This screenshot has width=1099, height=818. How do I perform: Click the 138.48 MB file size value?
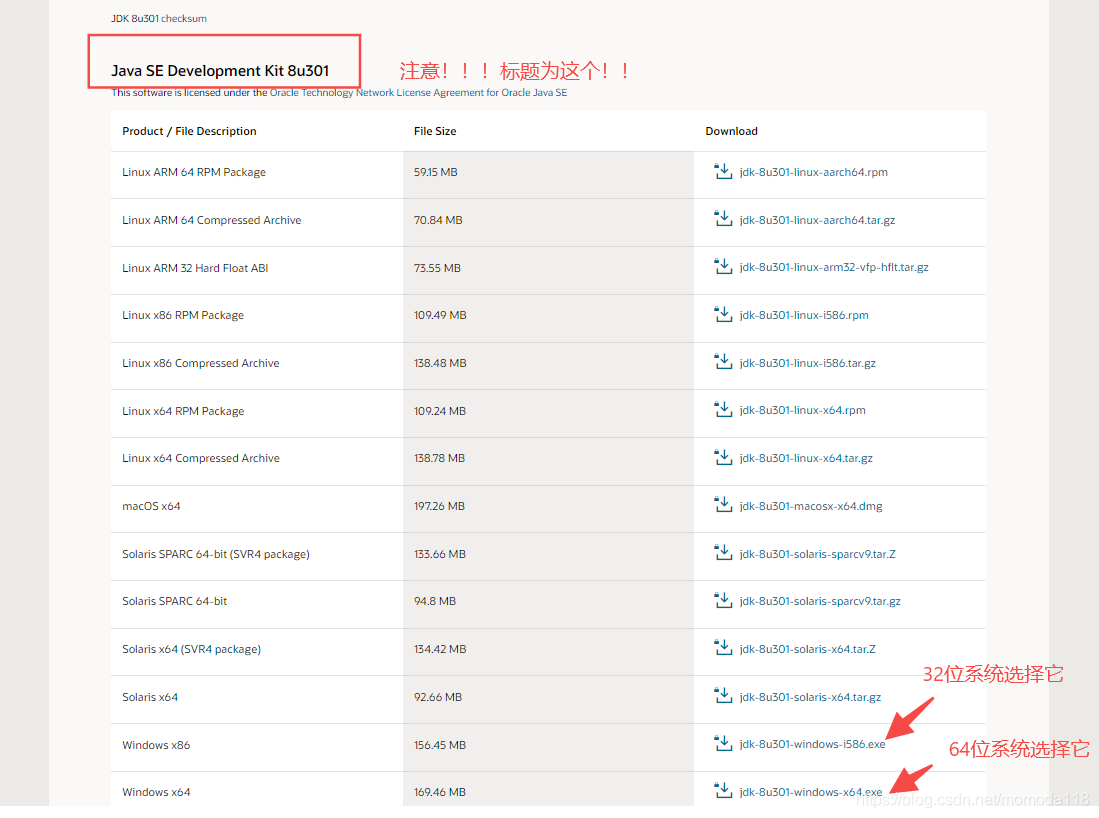click(x=440, y=363)
